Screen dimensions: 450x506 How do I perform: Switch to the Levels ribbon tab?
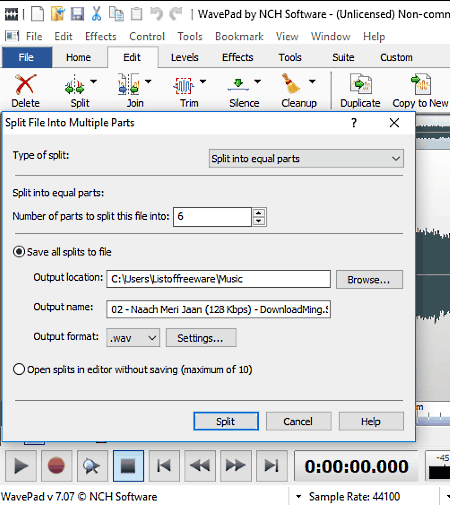(x=185, y=57)
